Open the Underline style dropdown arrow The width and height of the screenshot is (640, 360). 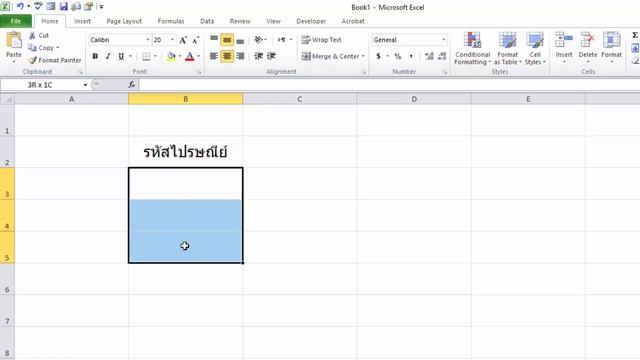[x=130, y=56]
